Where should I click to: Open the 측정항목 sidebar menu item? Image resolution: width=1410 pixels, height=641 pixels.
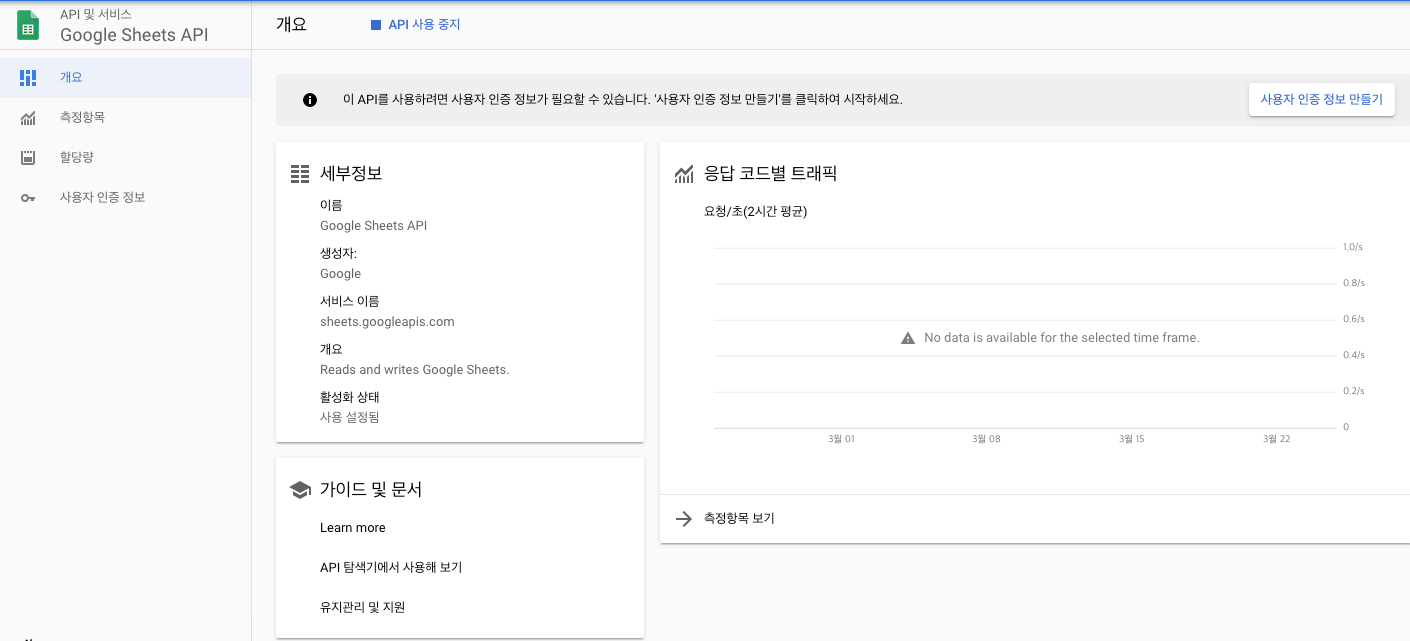(x=125, y=117)
